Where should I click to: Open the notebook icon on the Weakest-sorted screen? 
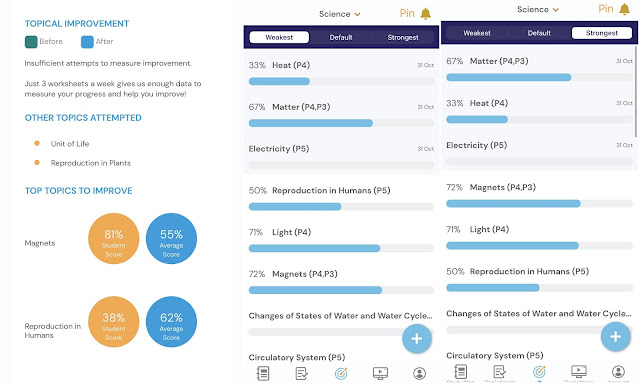(x=263, y=373)
